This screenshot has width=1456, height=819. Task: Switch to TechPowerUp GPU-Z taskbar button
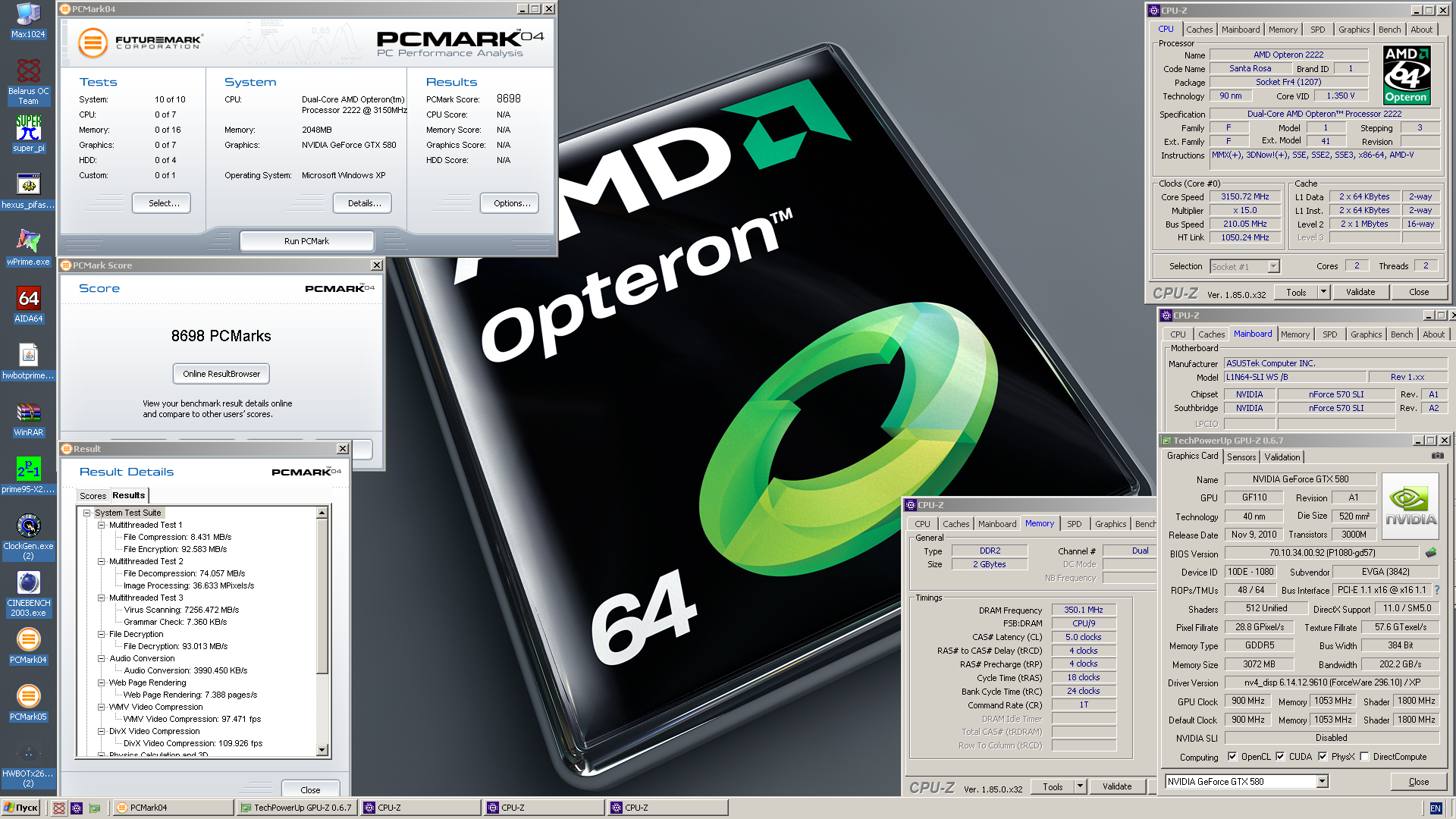tap(297, 808)
